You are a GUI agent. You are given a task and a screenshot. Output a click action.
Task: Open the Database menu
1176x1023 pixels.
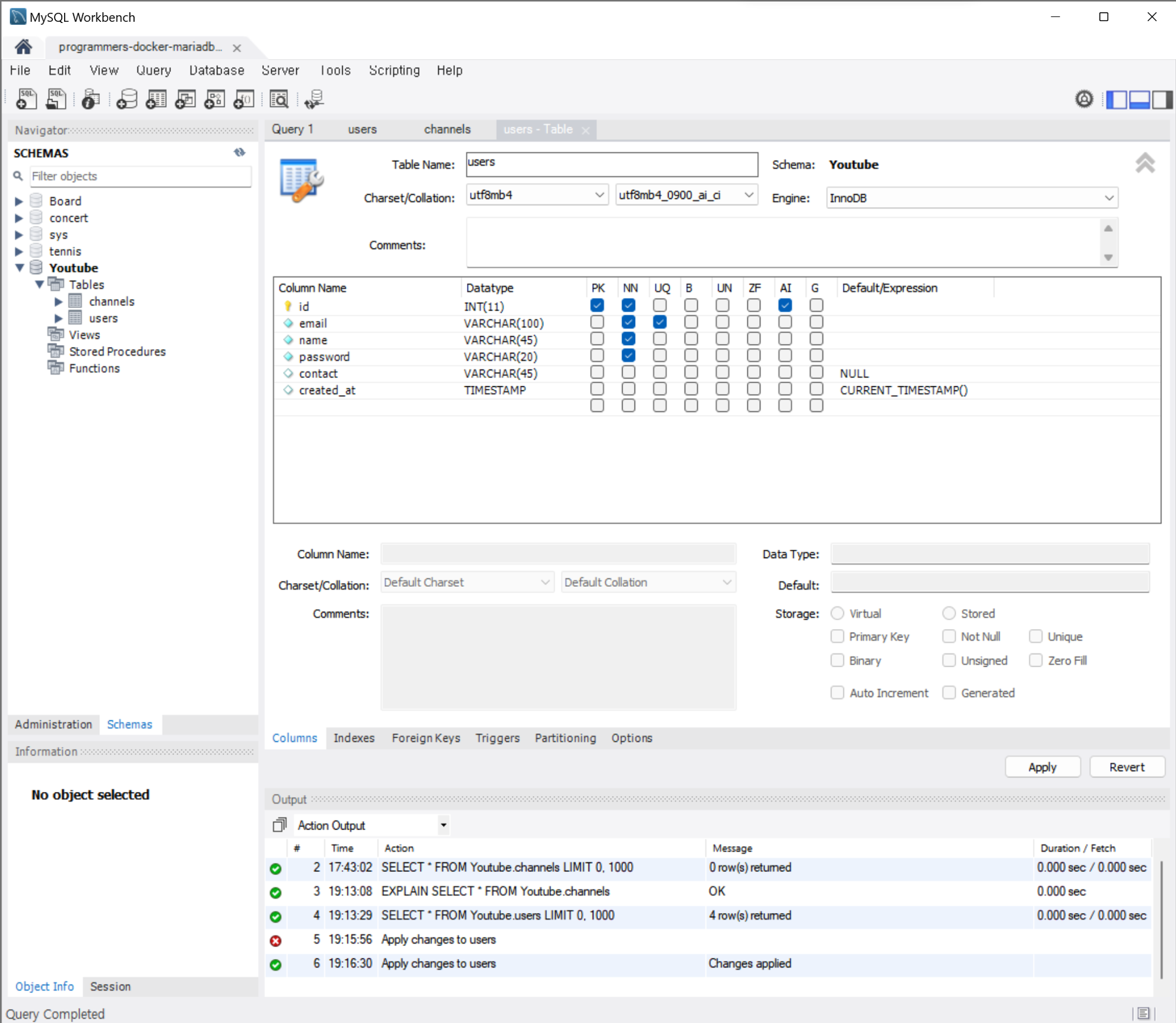pyautogui.click(x=216, y=70)
